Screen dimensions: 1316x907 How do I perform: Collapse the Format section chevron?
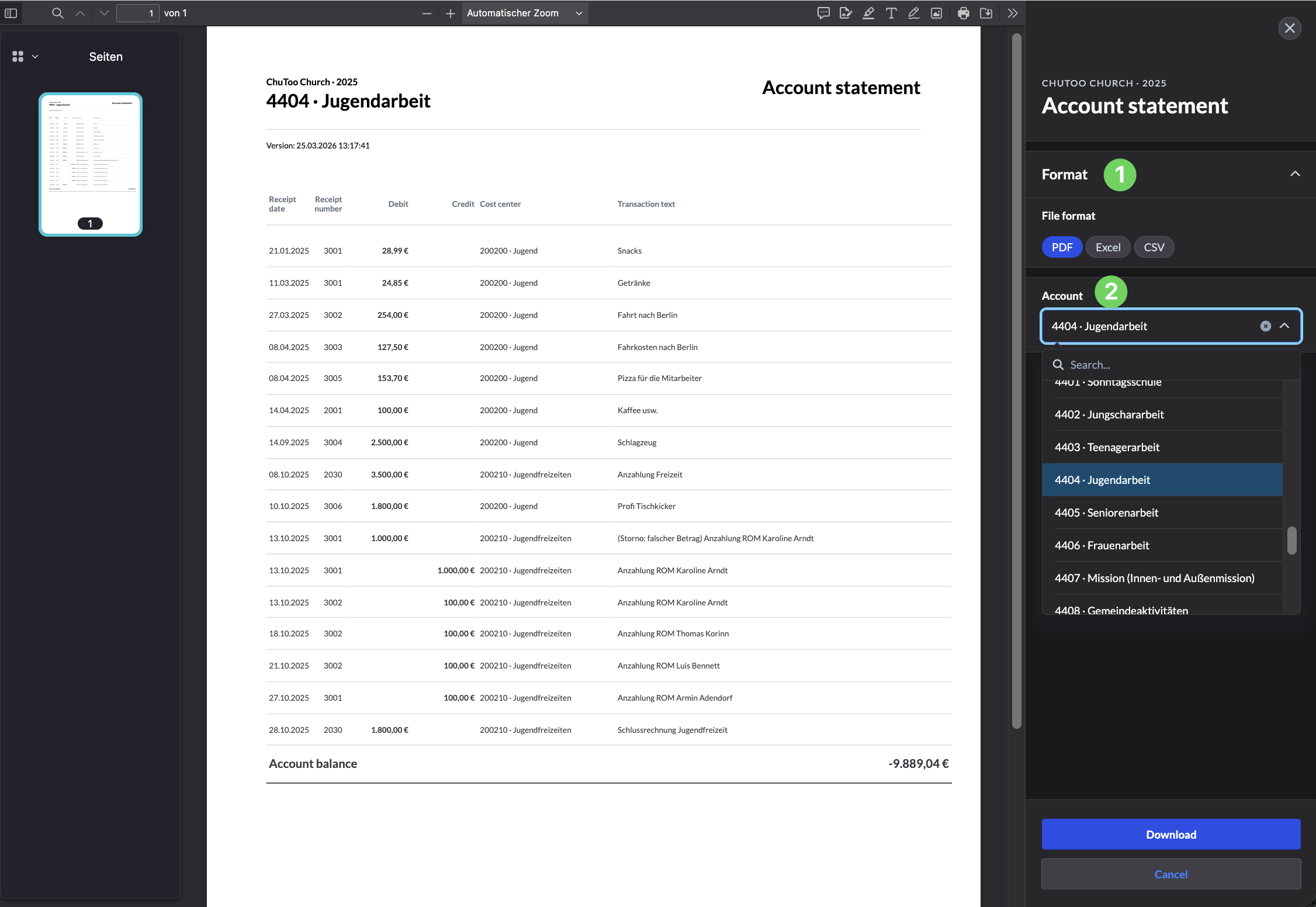(1295, 174)
